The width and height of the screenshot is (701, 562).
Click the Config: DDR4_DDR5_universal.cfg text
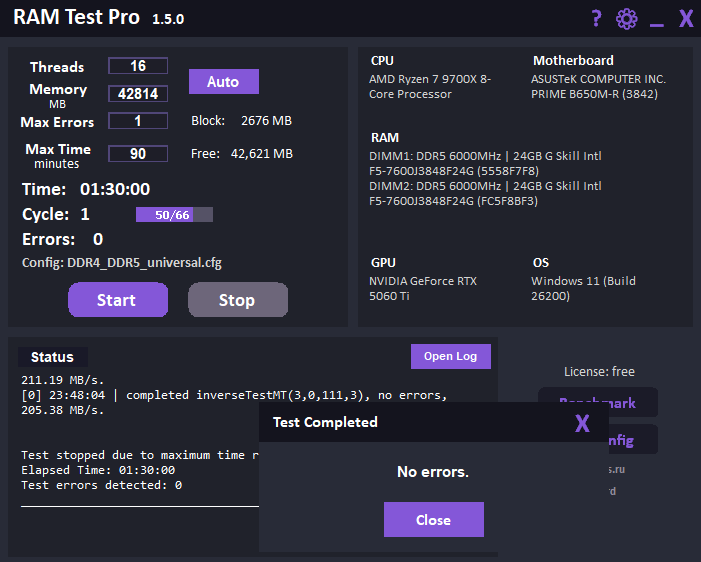pos(122,262)
